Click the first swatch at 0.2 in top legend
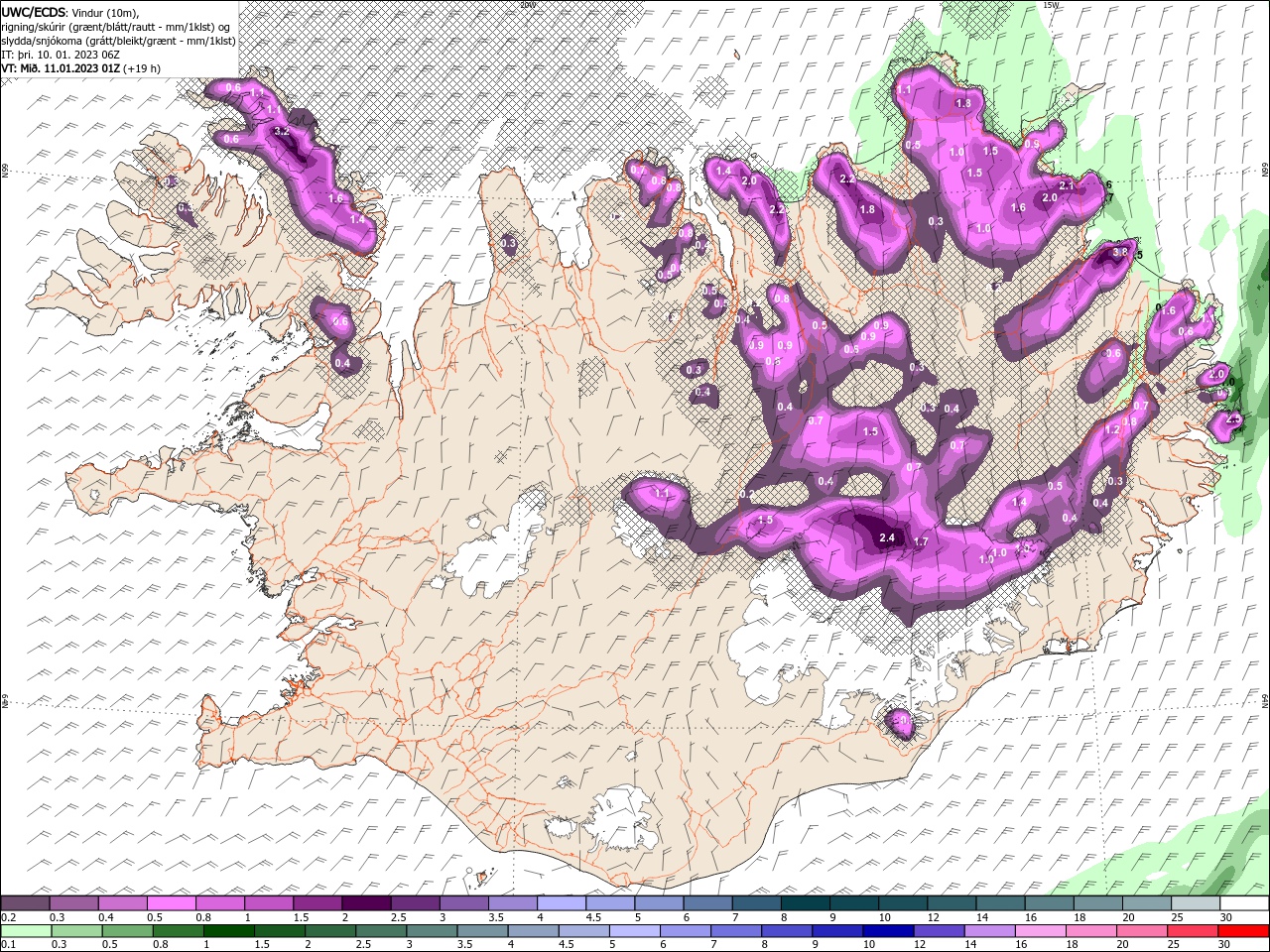Screen dimensions: 1270x952 click(26, 903)
